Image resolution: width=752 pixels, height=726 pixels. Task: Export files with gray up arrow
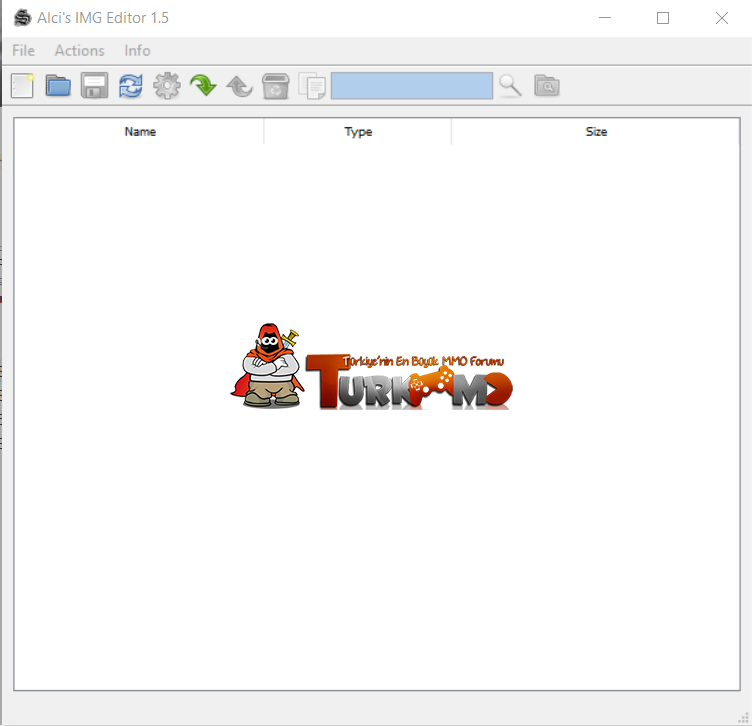point(239,86)
